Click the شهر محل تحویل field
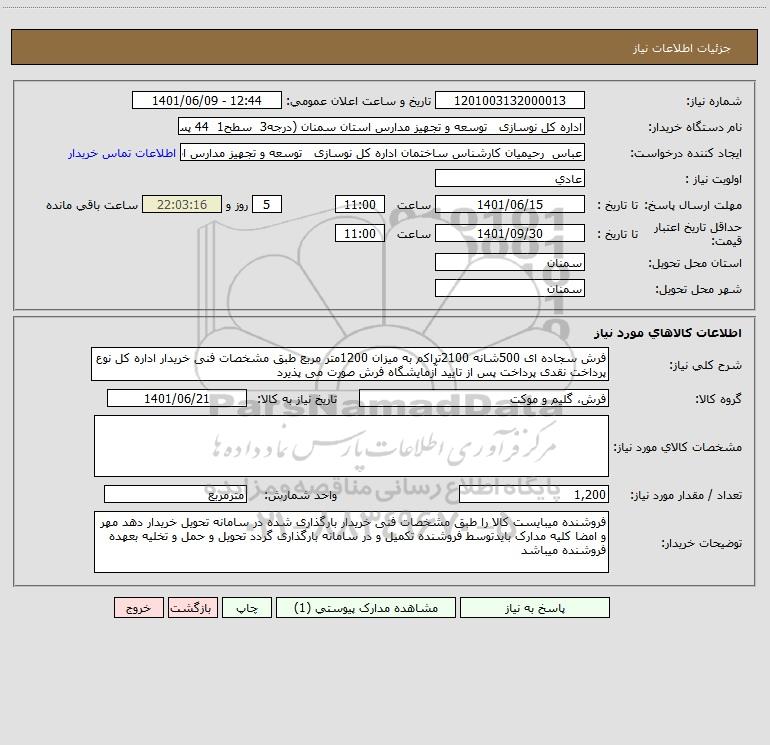This screenshot has height=745, width=770. coord(510,288)
